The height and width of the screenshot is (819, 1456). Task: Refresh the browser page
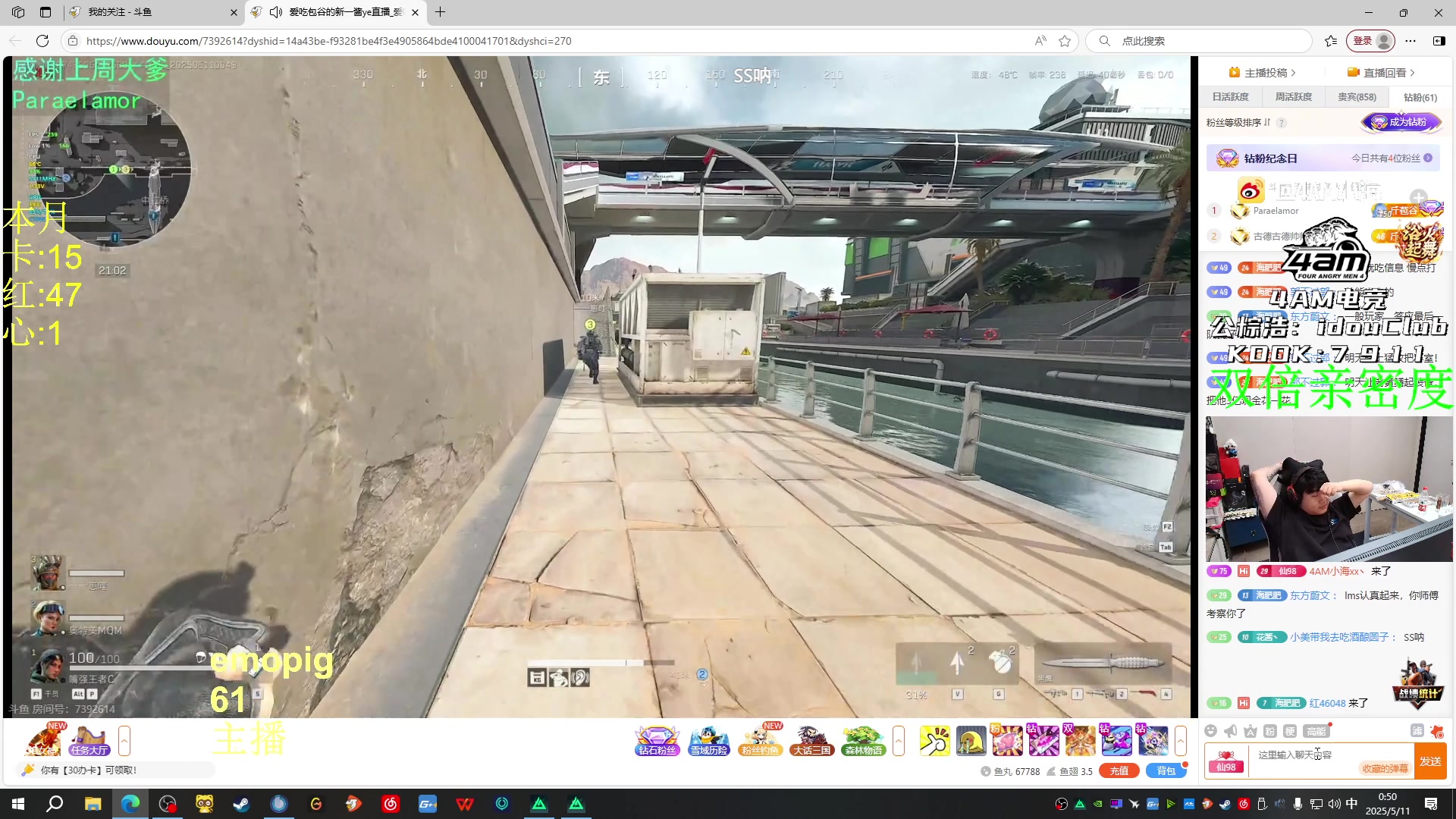pos(42,41)
